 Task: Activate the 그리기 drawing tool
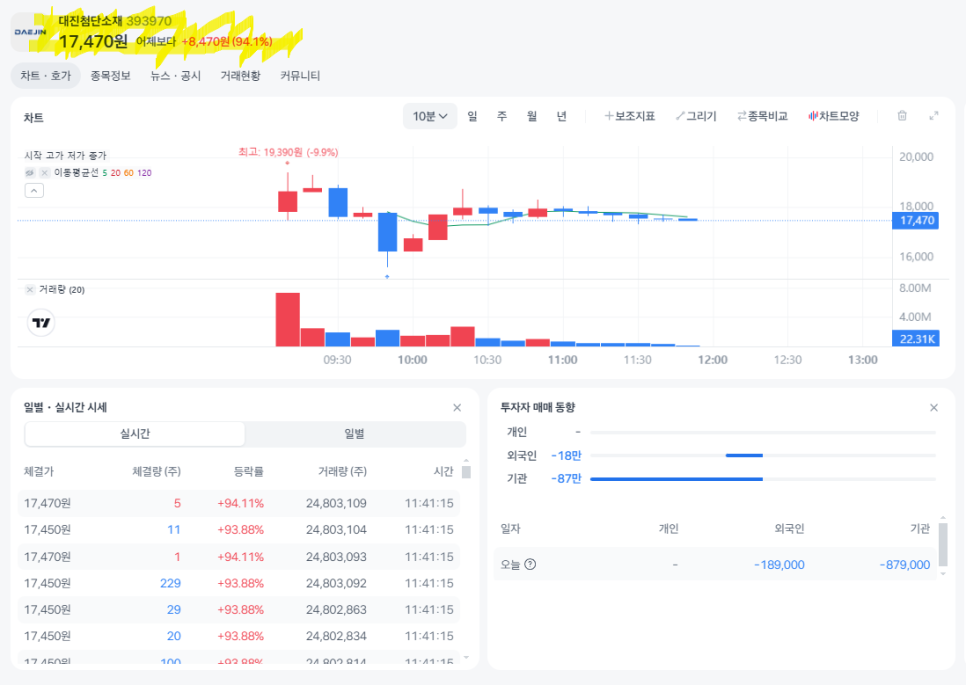tap(696, 116)
